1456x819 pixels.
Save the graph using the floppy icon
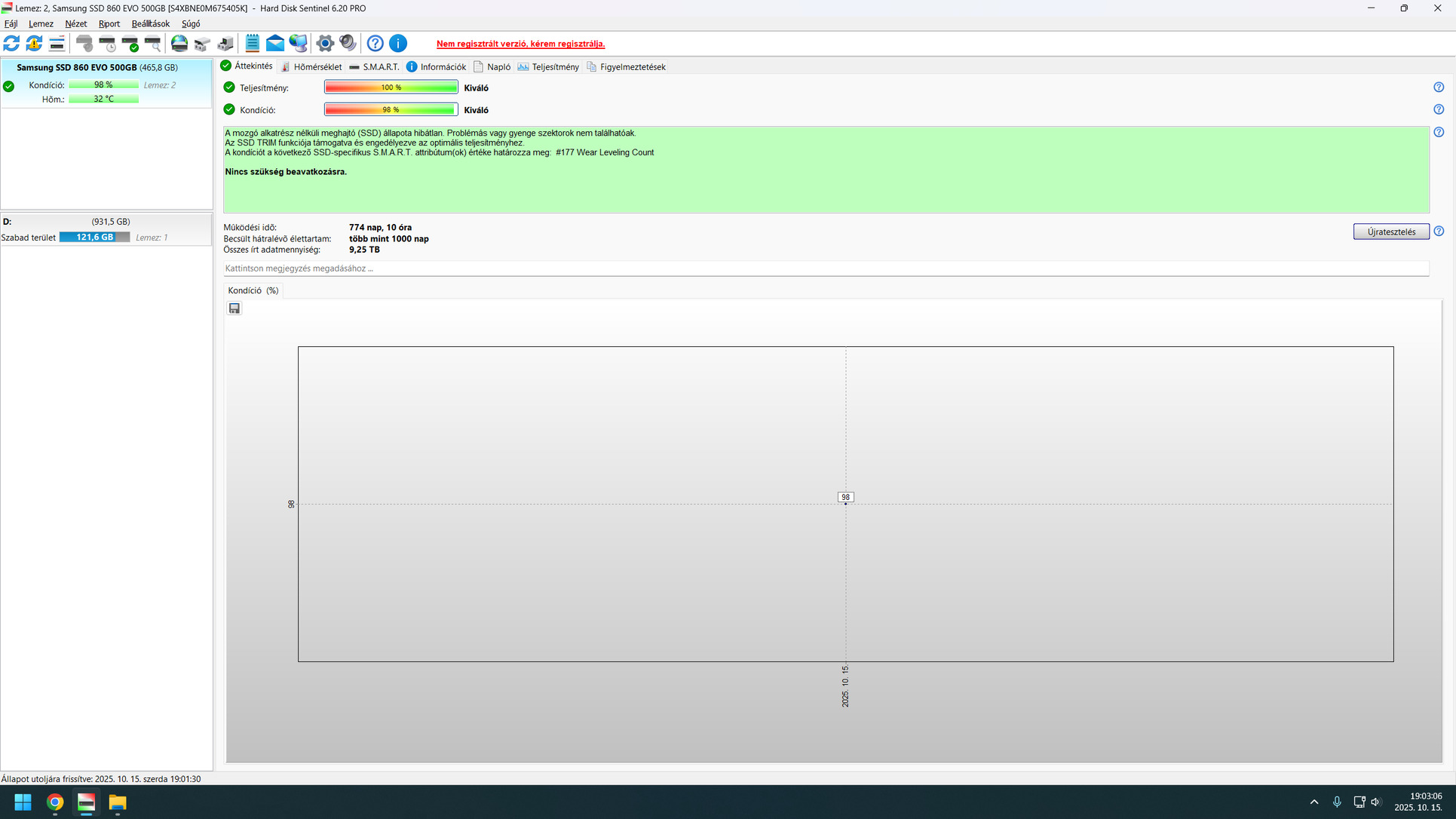pos(234,308)
